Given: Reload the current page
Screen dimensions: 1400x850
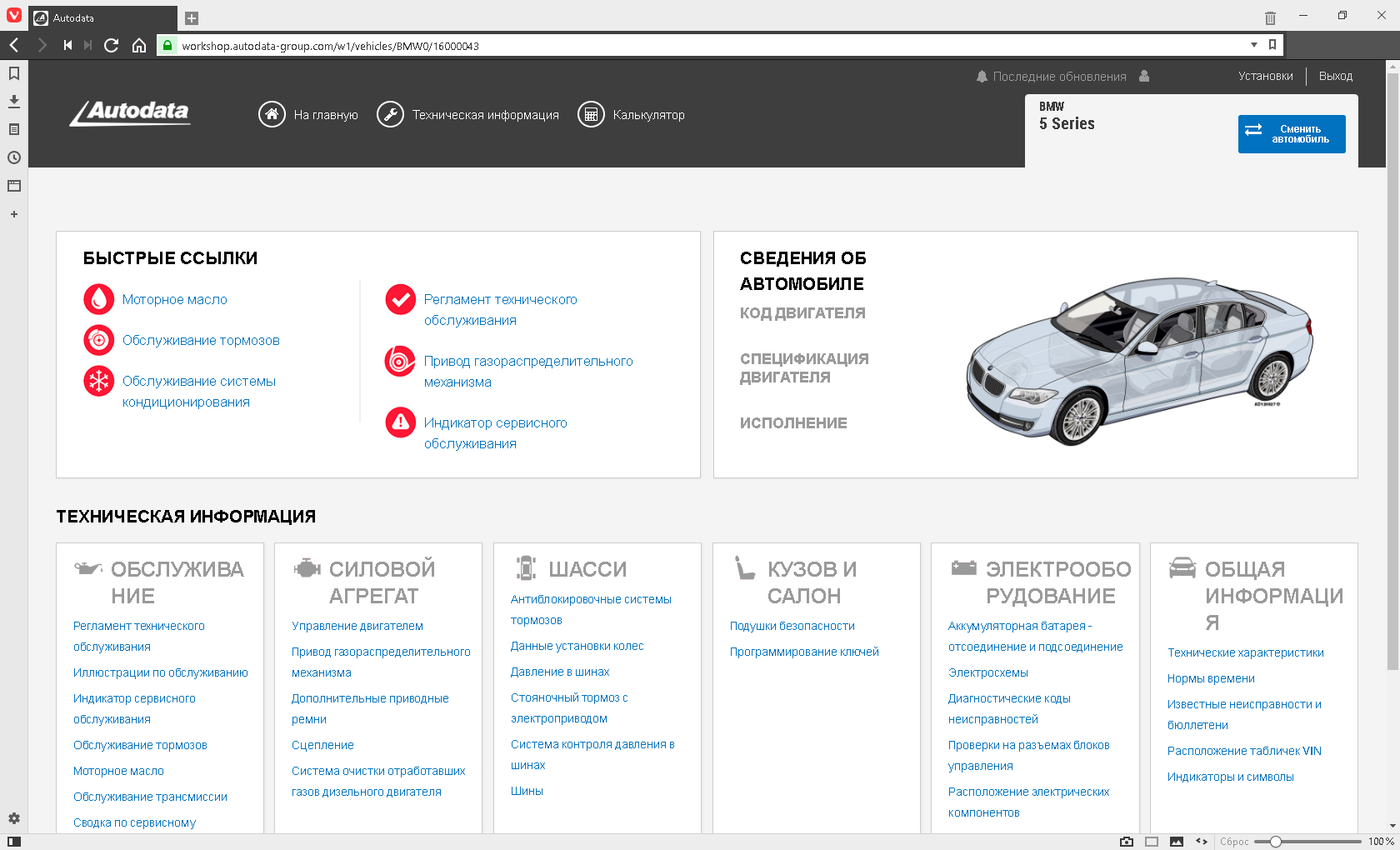Looking at the screenshot, I should point(111,45).
